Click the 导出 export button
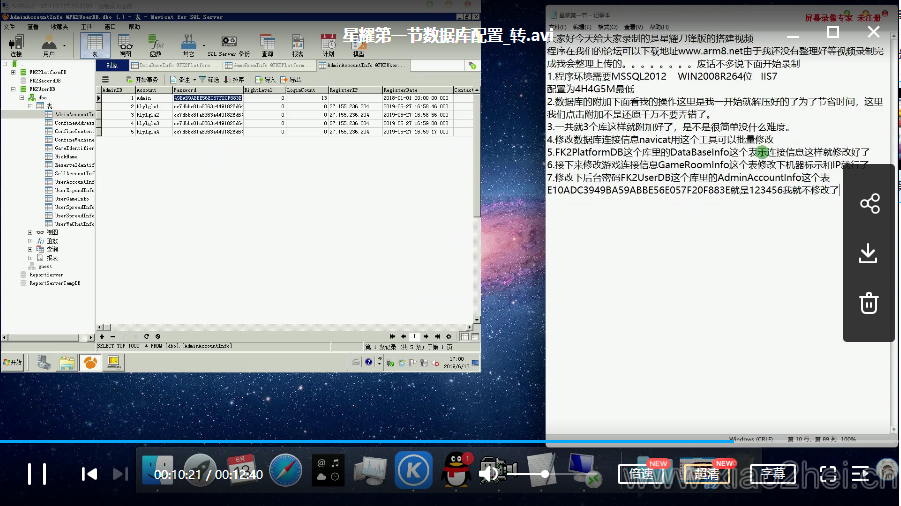Image resolution: width=901 pixels, height=506 pixels. tap(291, 79)
